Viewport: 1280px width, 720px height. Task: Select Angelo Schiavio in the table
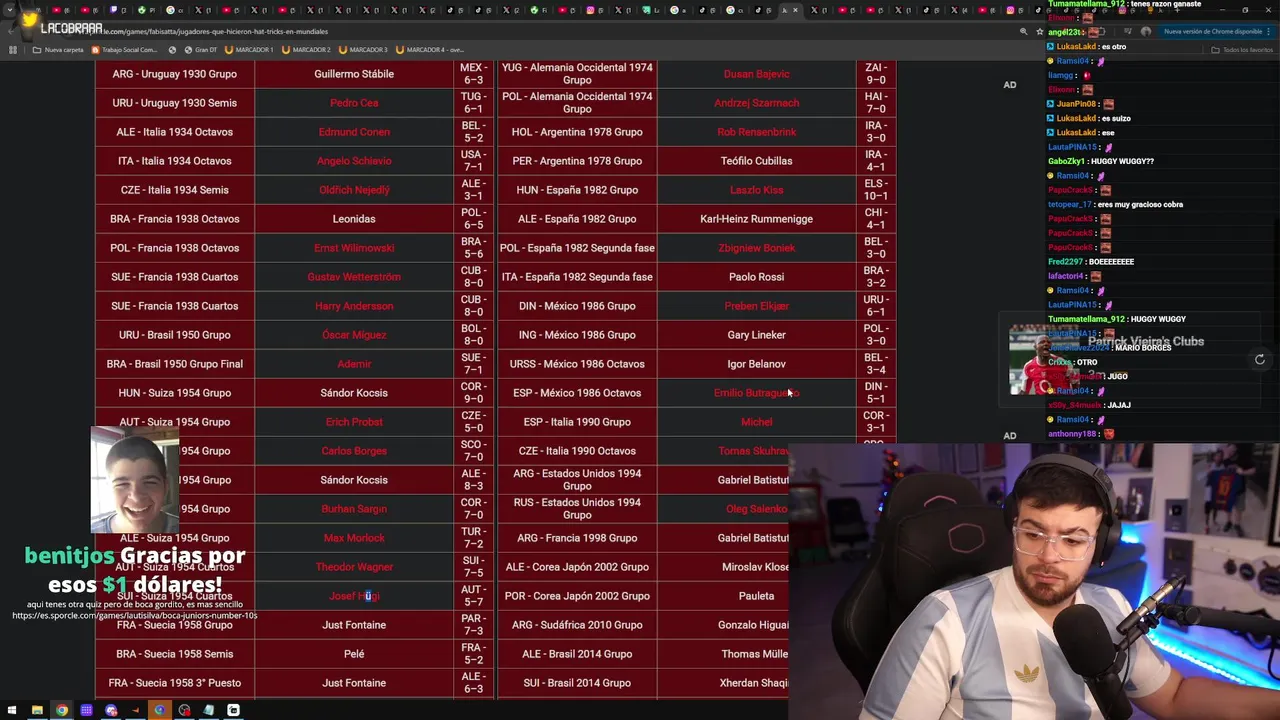tap(354, 161)
